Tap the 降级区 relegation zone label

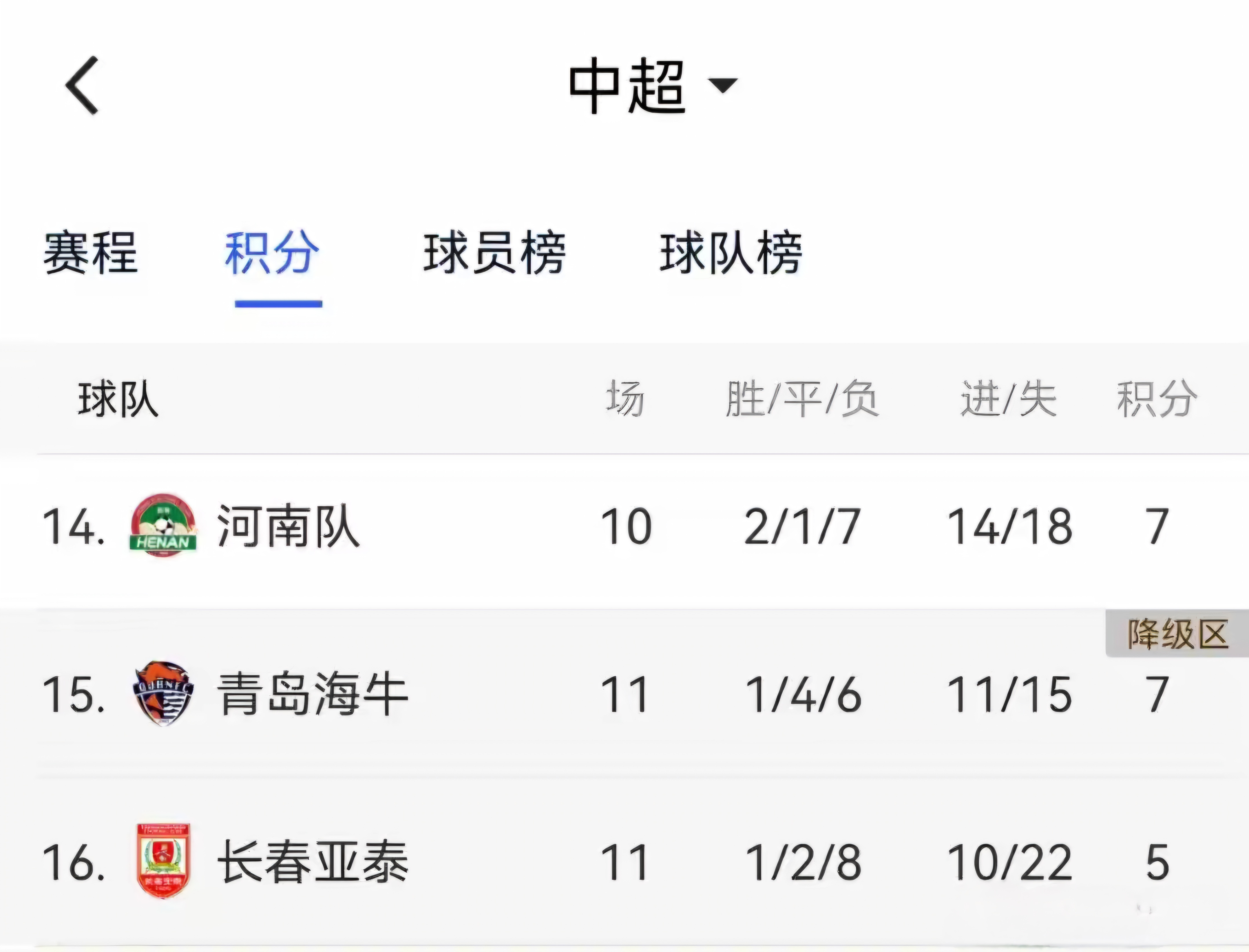1177,634
